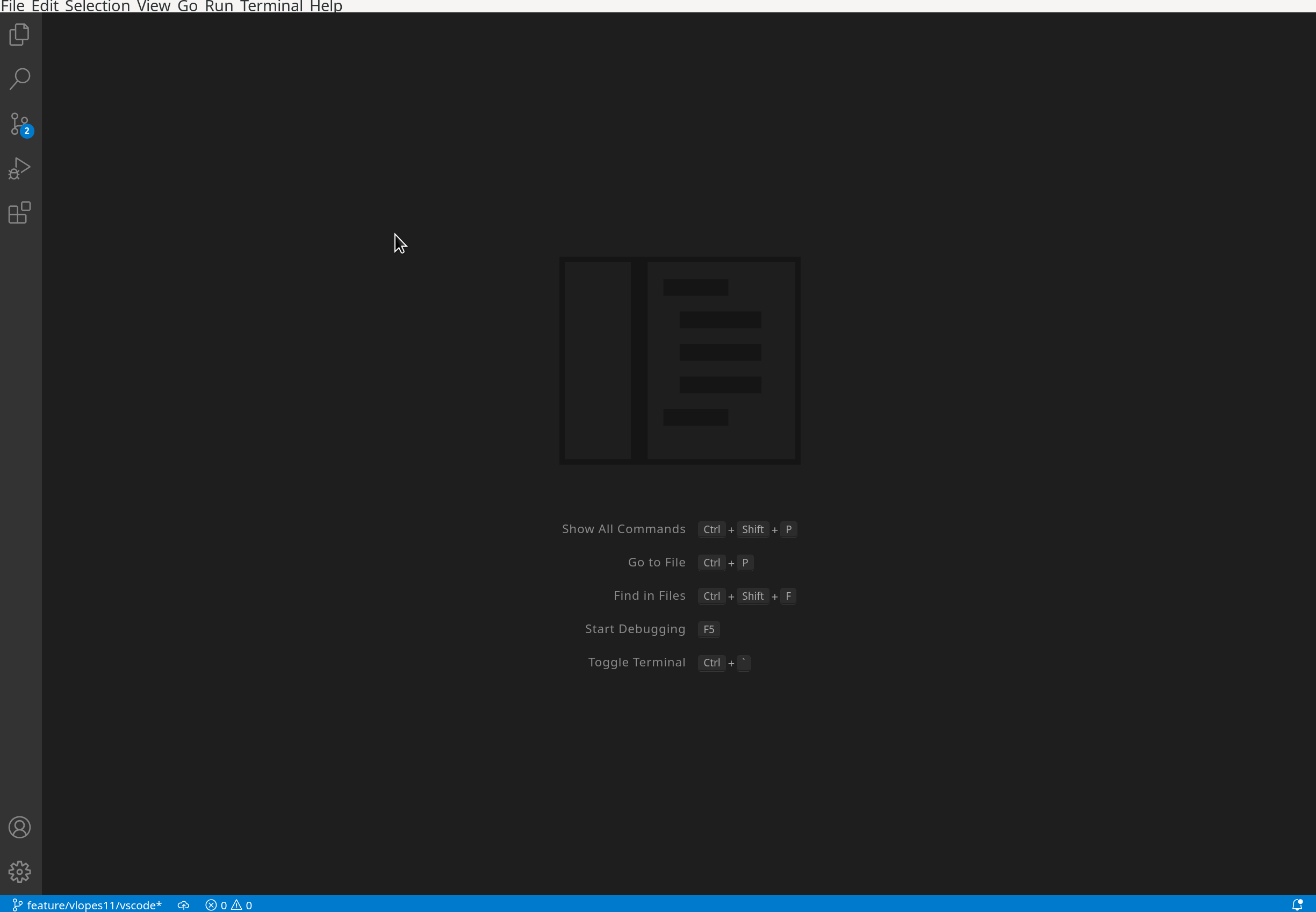This screenshot has height=912, width=1316.
Task: Open the Terminal menu
Action: click(271, 6)
